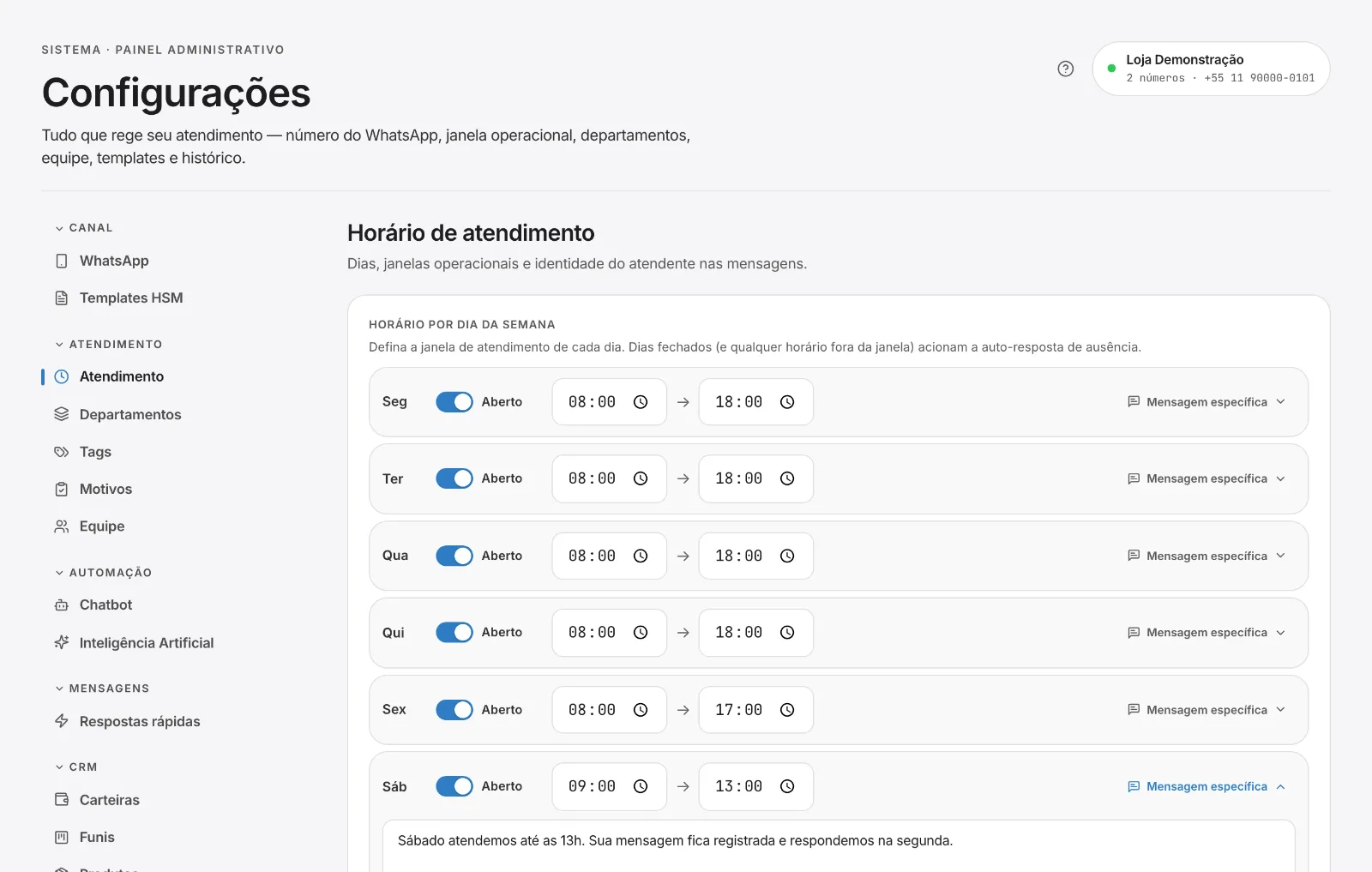Screen dimensions: 1372x872
Task: Expand Mensagem específica for Sex
Action: (1207, 710)
